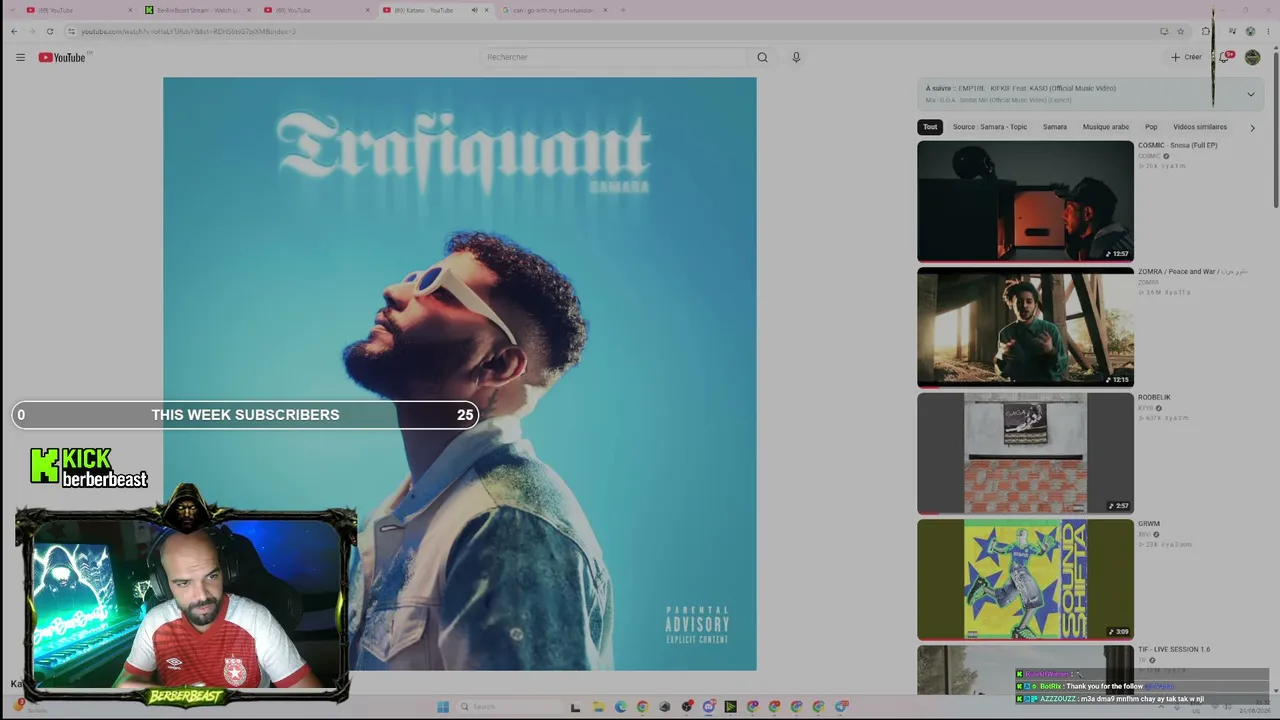
Task: Switch to the Katano - YouTube tab
Action: [x=436, y=10]
